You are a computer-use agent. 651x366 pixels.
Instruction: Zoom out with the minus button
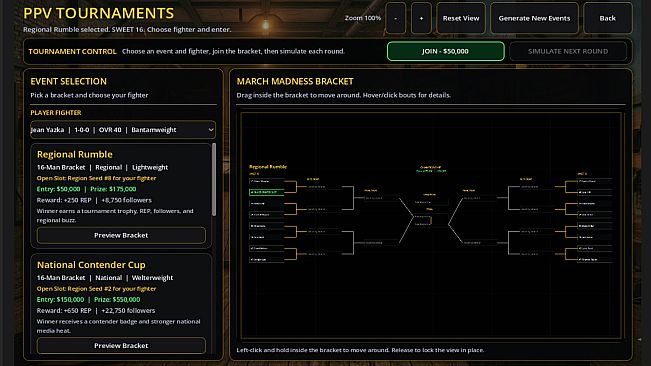pyautogui.click(x=395, y=18)
